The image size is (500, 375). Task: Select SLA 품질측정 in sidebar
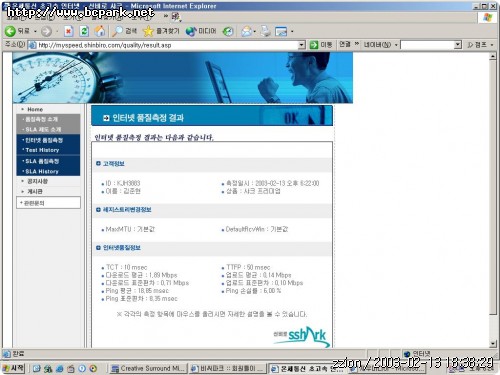tap(42, 161)
